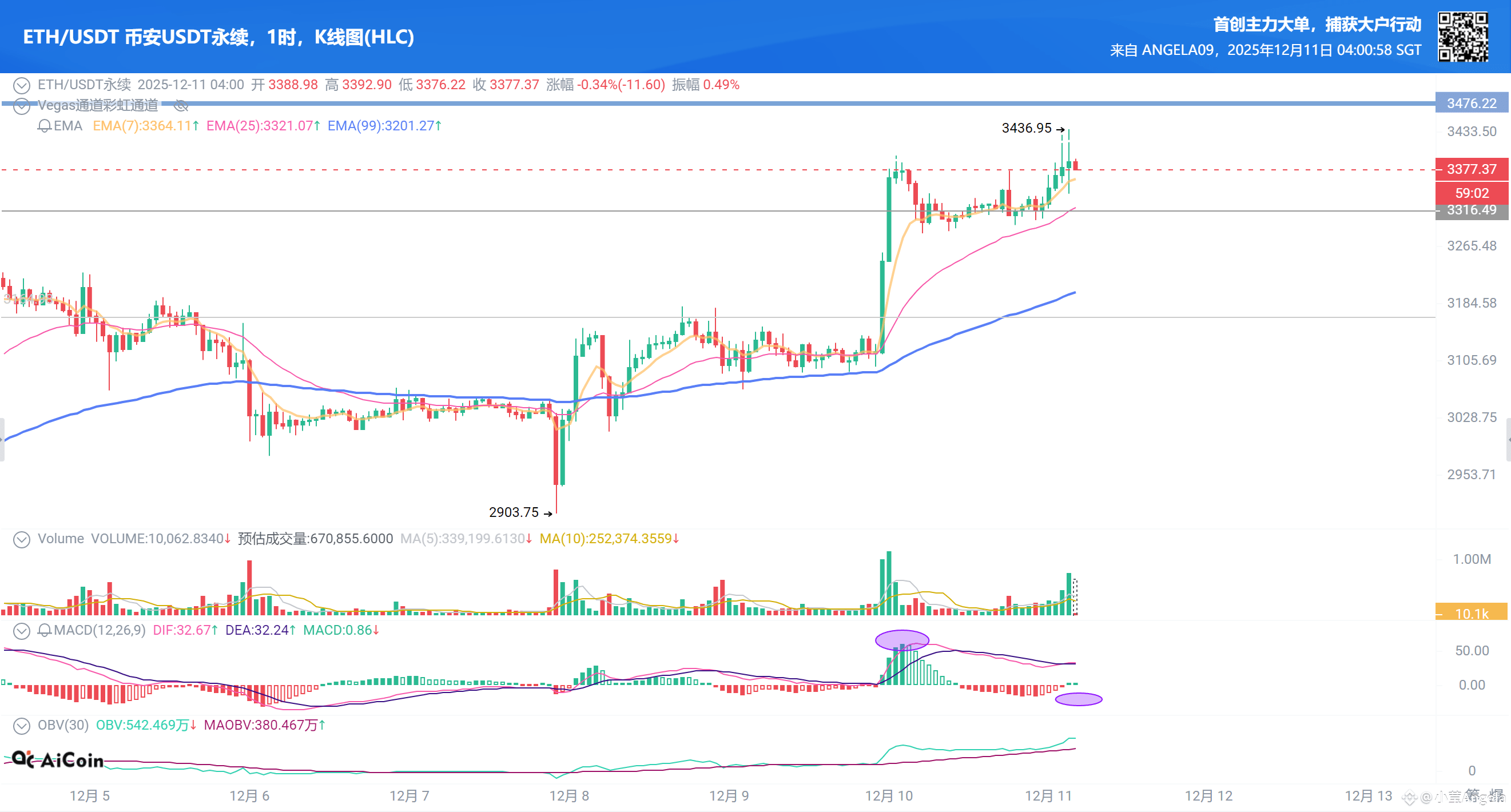This screenshot has width=1511, height=812.
Task: Collapse the Vegas channel indicator row
Action: pos(22,106)
